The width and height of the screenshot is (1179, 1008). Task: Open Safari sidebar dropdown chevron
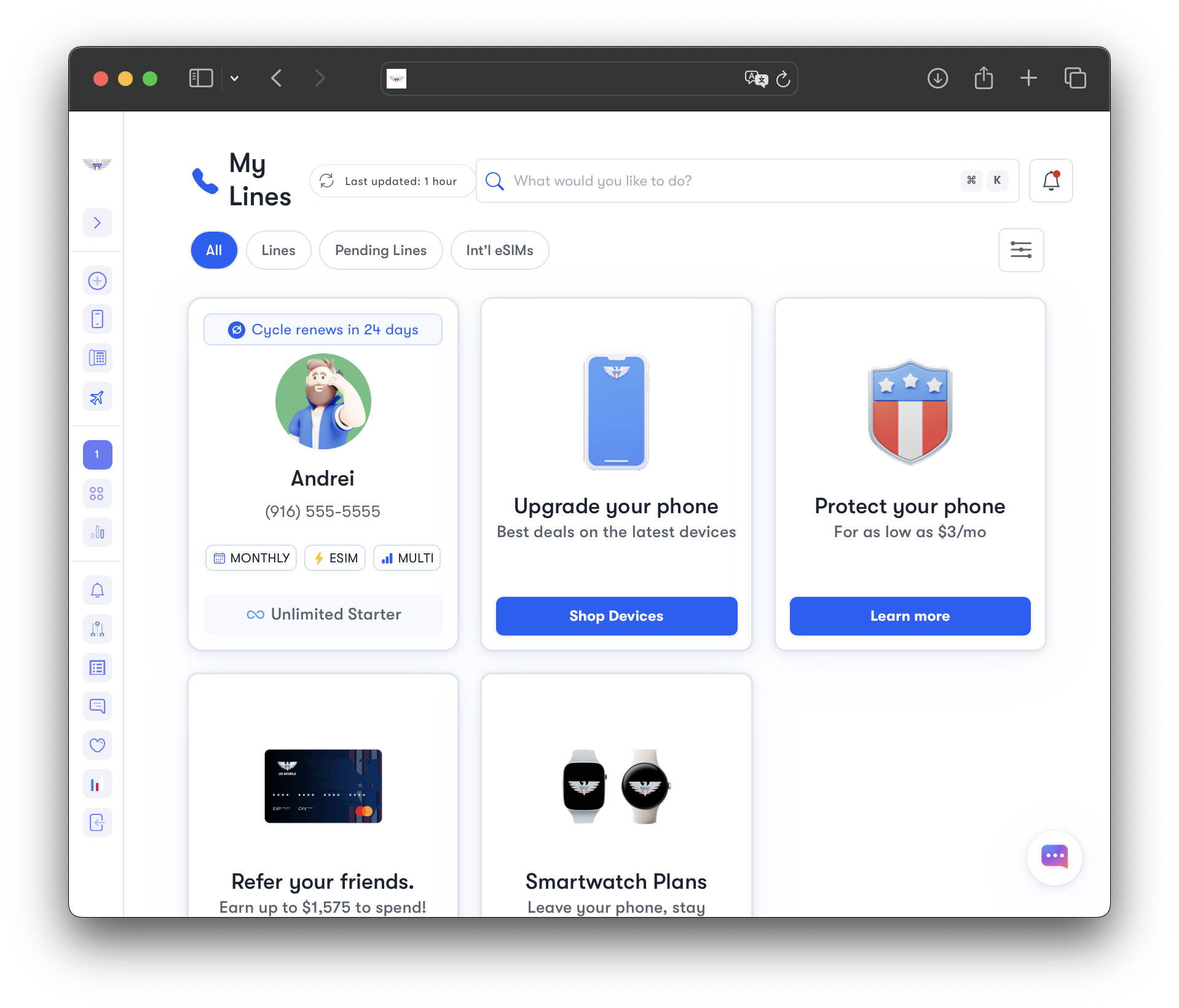point(234,79)
